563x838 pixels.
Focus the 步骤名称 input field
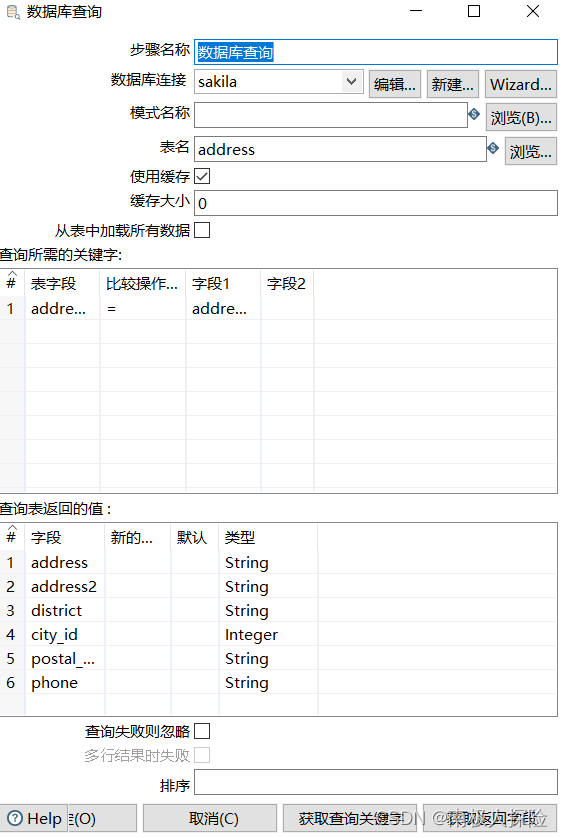coord(375,52)
